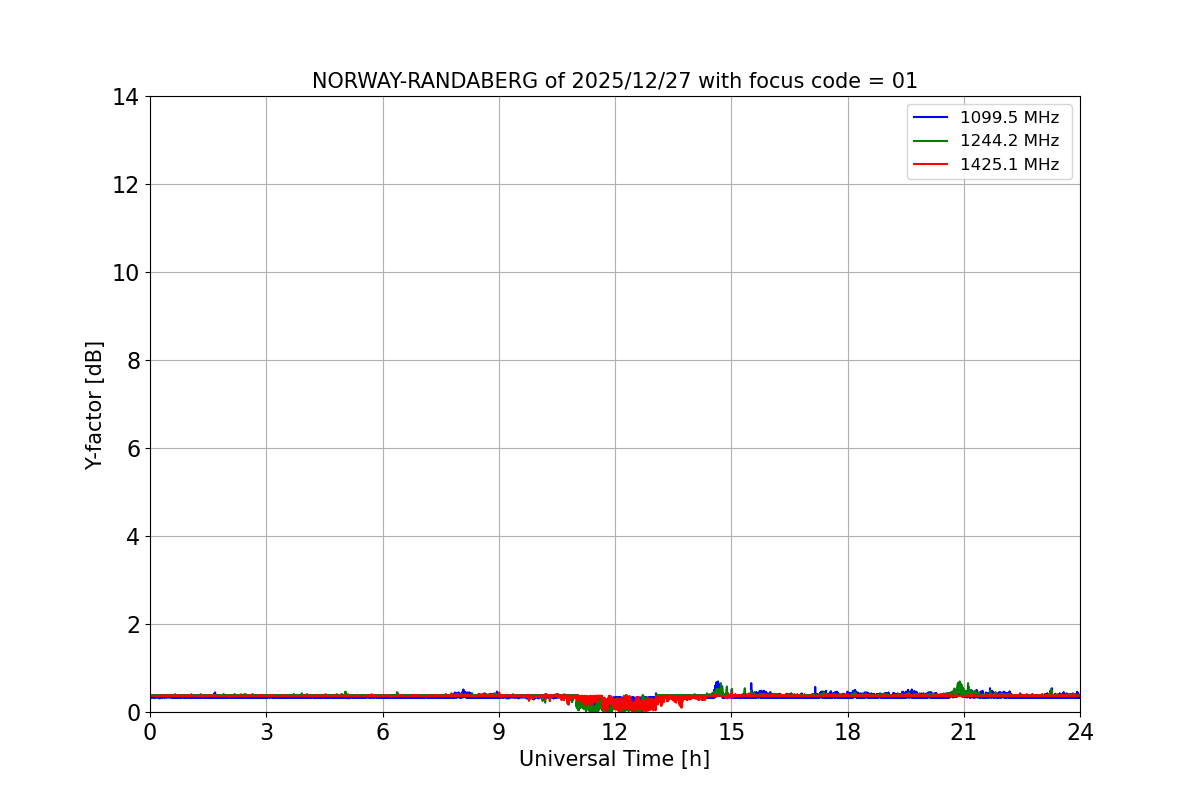Click the Y-factor [dB] axis label
The width and height of the screenshot is (1200, 800).
coord(94,405)
